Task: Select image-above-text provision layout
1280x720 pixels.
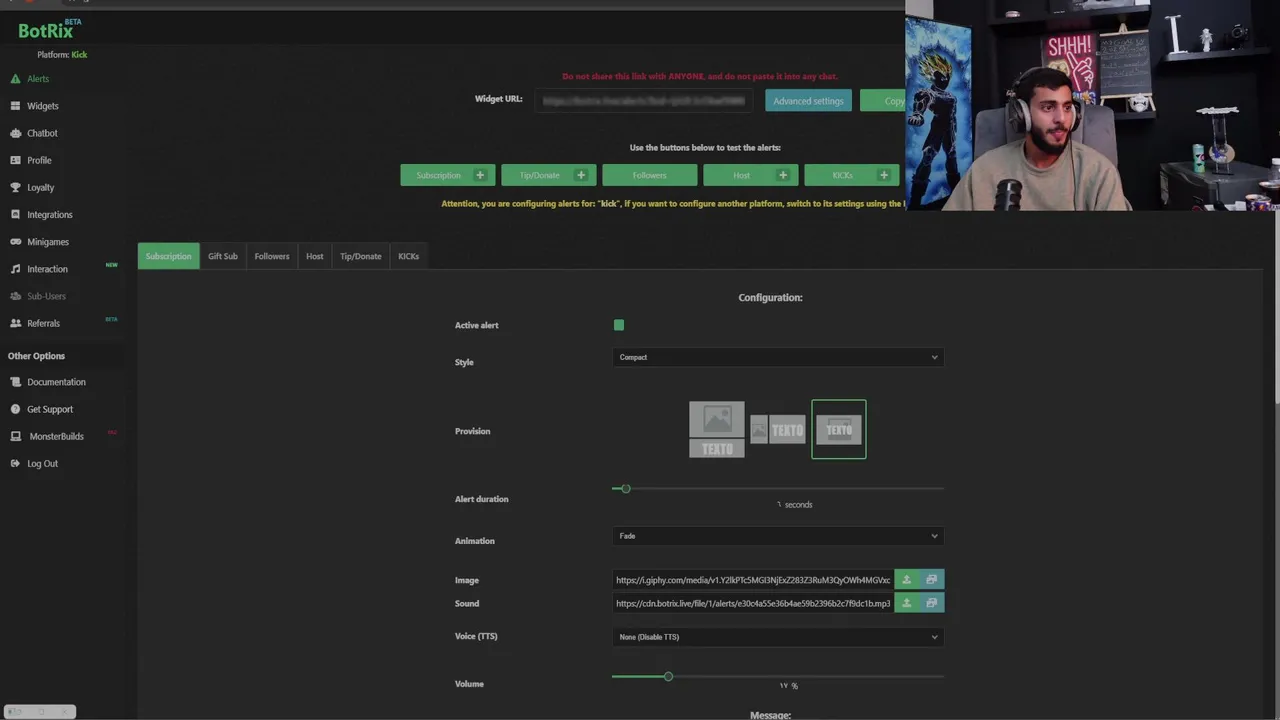Action: (x=717, y=429)
